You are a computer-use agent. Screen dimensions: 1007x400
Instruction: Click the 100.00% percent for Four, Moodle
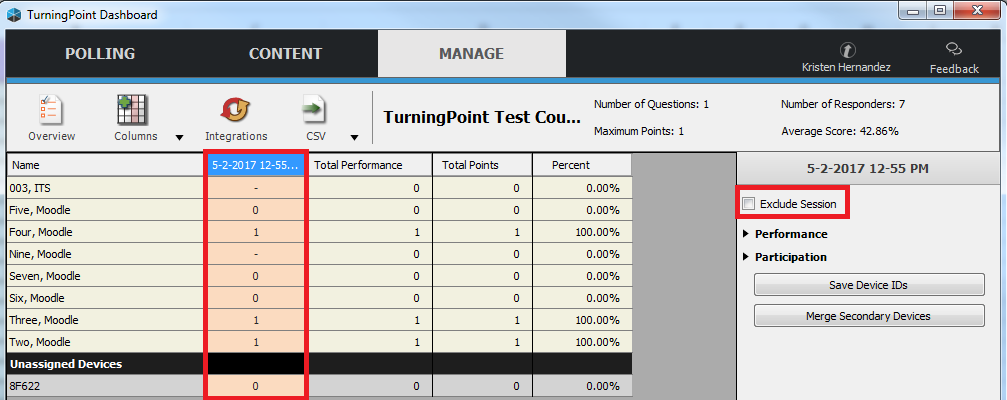pyautogui.click(x=582, y=232)
